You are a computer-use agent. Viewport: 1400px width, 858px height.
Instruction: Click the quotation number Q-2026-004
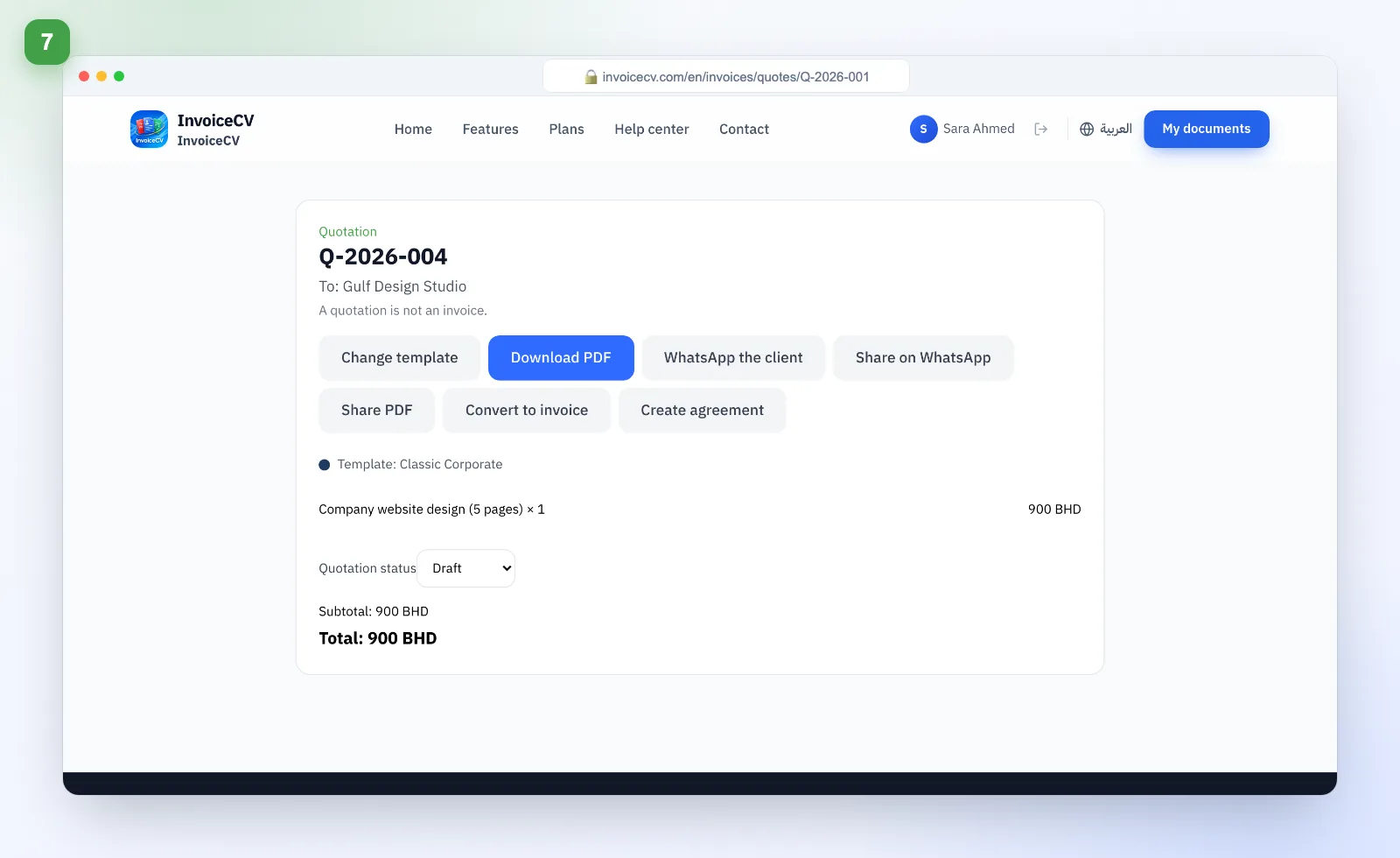pos(383,257)
